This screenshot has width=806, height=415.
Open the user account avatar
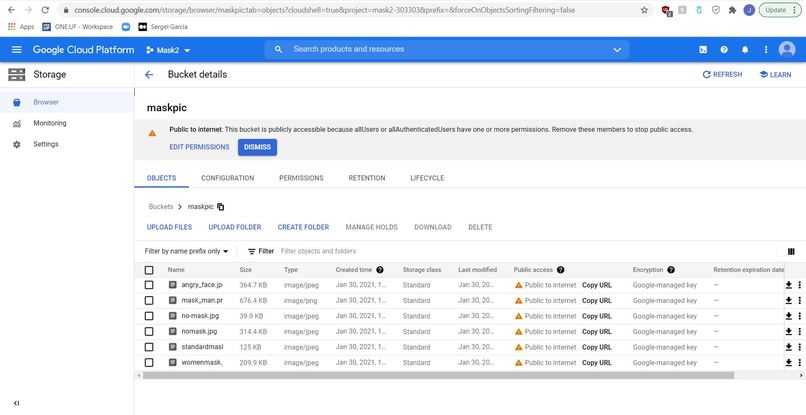[x=786, y=49]
